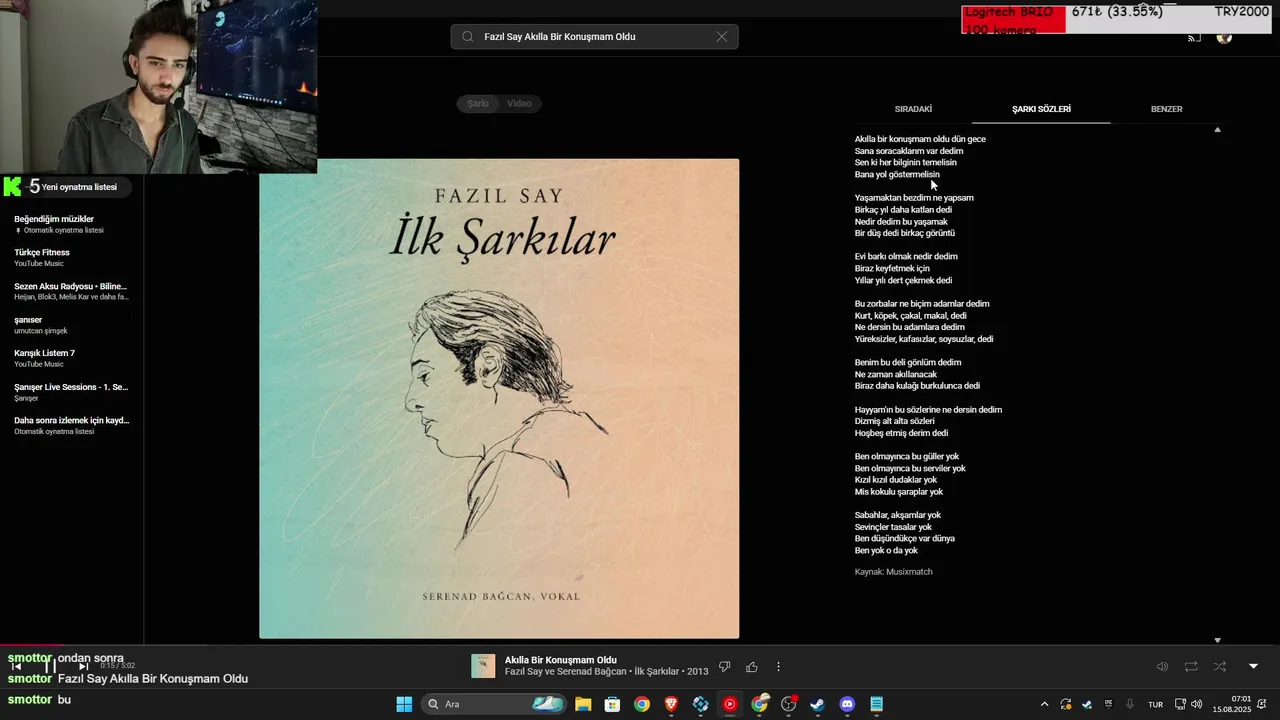
Task: Open File Explorer from taskbar
Action: tap(583, 704)
